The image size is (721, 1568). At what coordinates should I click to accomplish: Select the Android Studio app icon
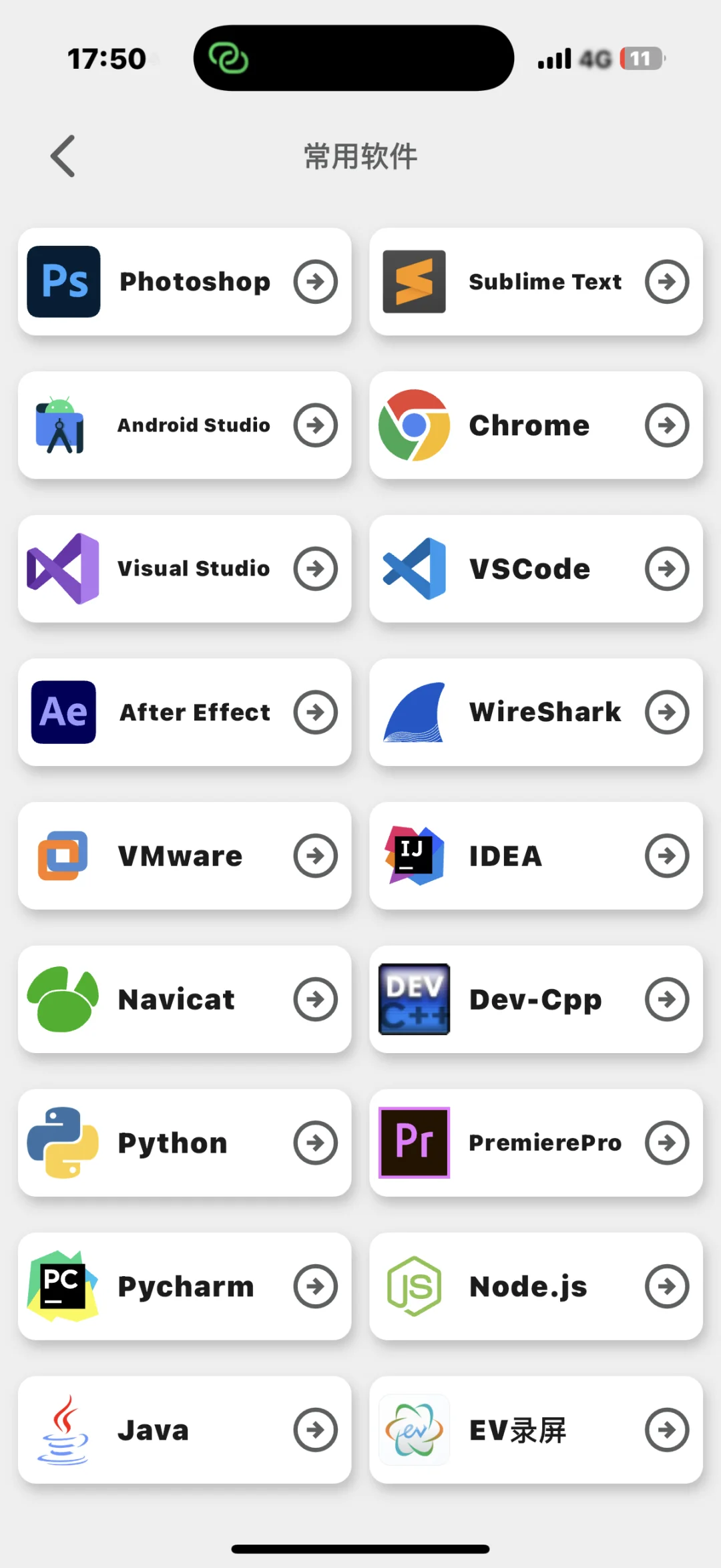(x=61, y=425)
